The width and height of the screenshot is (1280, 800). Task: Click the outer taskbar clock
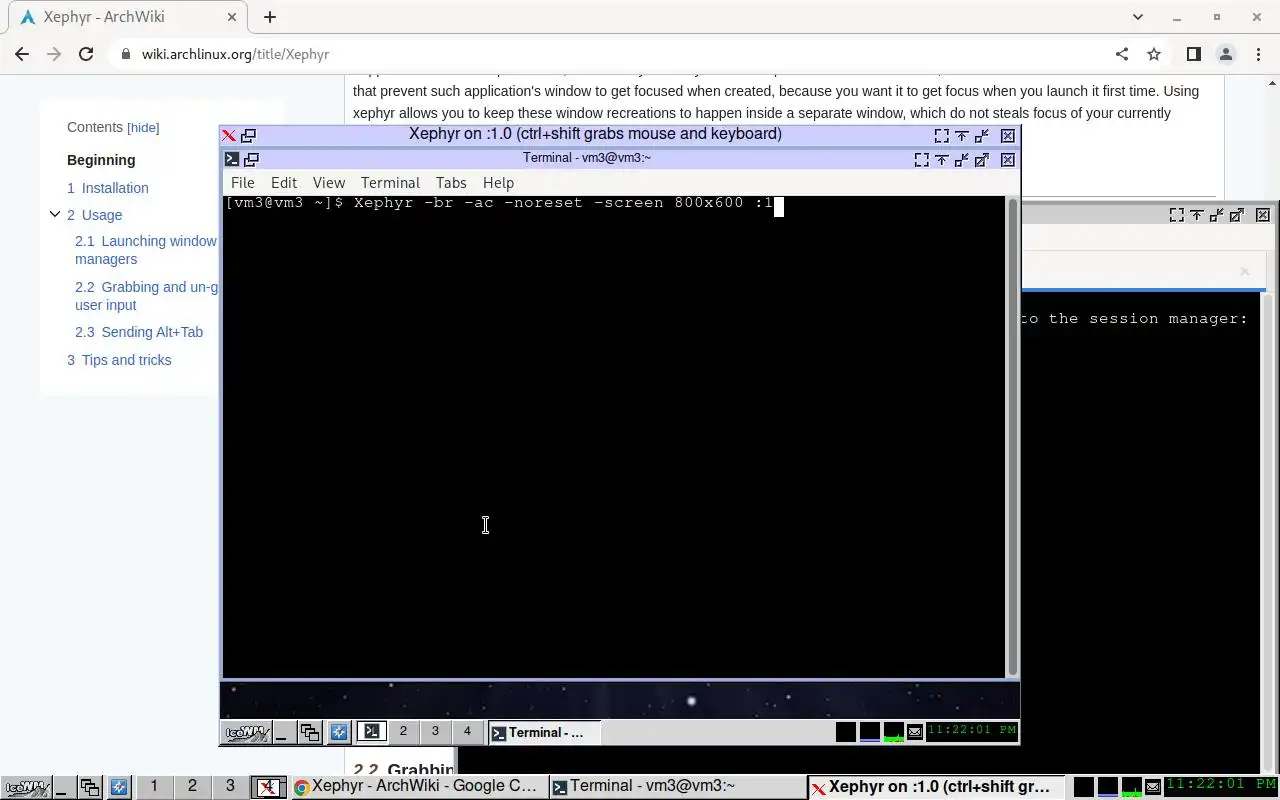pos(1221,785)
